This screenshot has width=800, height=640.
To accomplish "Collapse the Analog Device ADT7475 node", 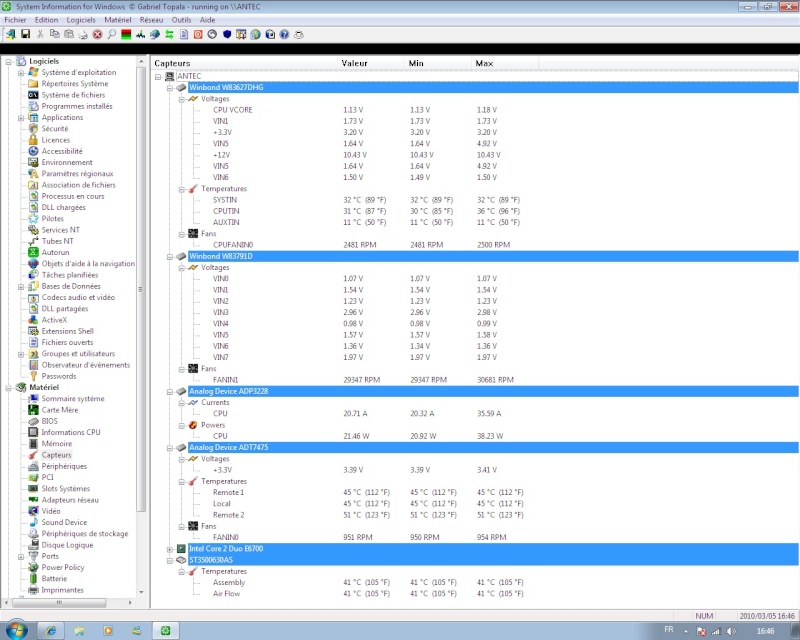I will (x=170, y=448).
